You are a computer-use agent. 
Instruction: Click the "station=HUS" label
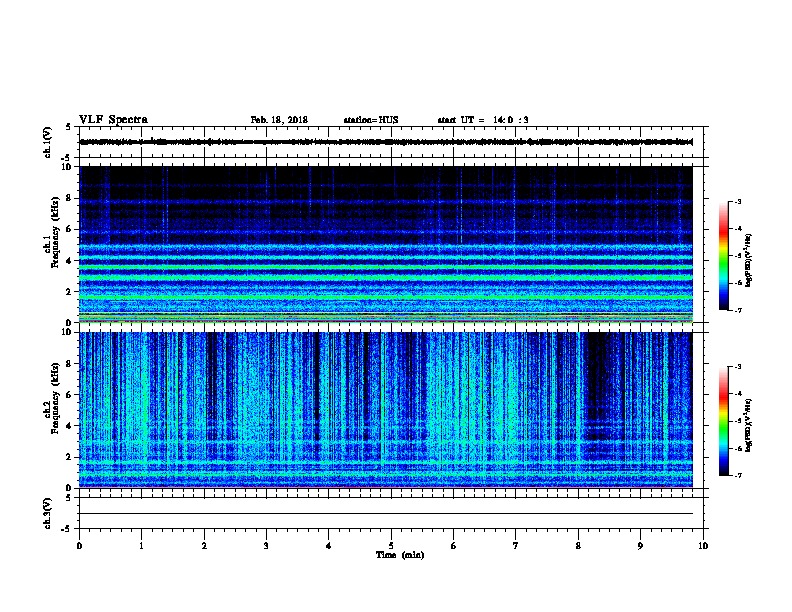[371, 120]
